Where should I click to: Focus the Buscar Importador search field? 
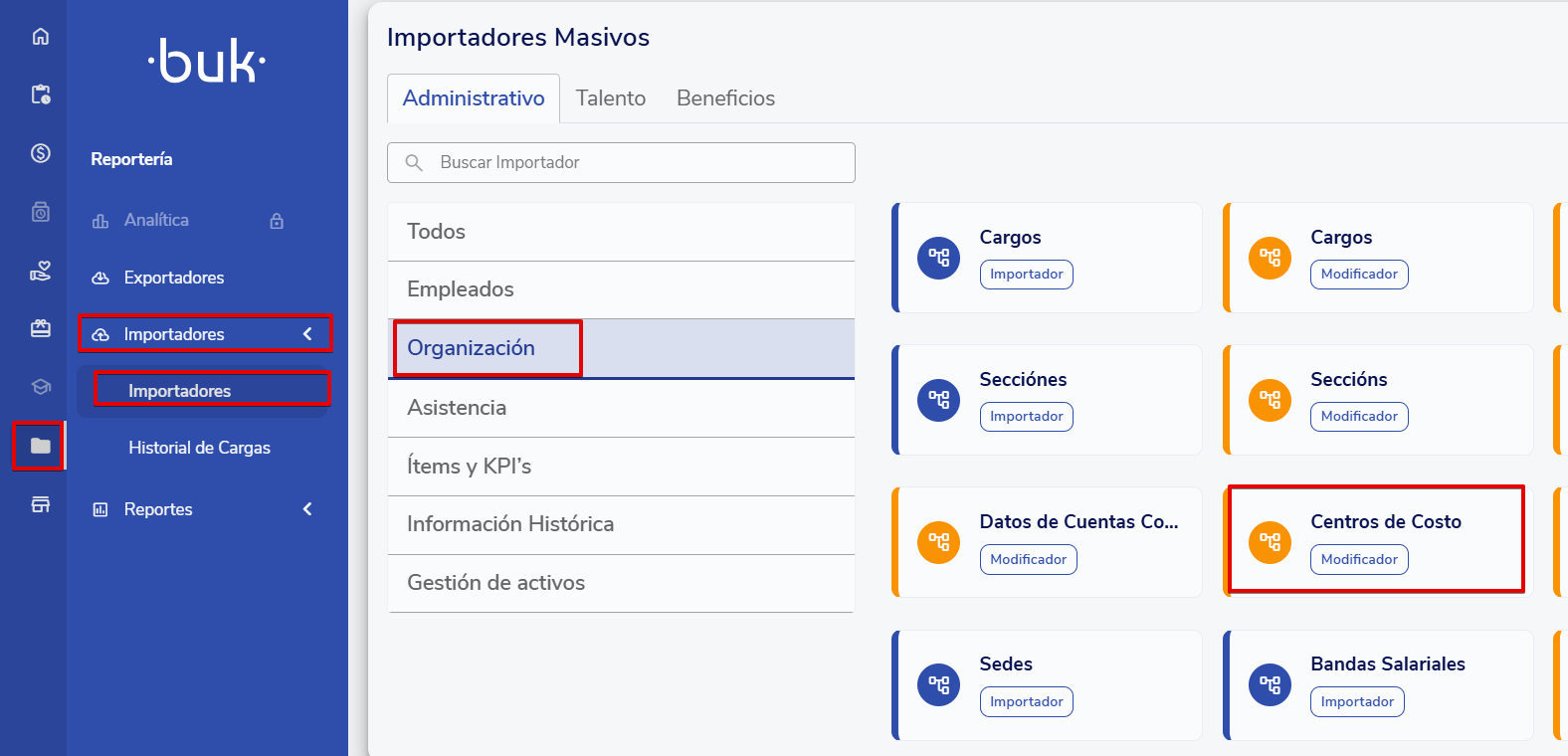(x=637, y=162)
